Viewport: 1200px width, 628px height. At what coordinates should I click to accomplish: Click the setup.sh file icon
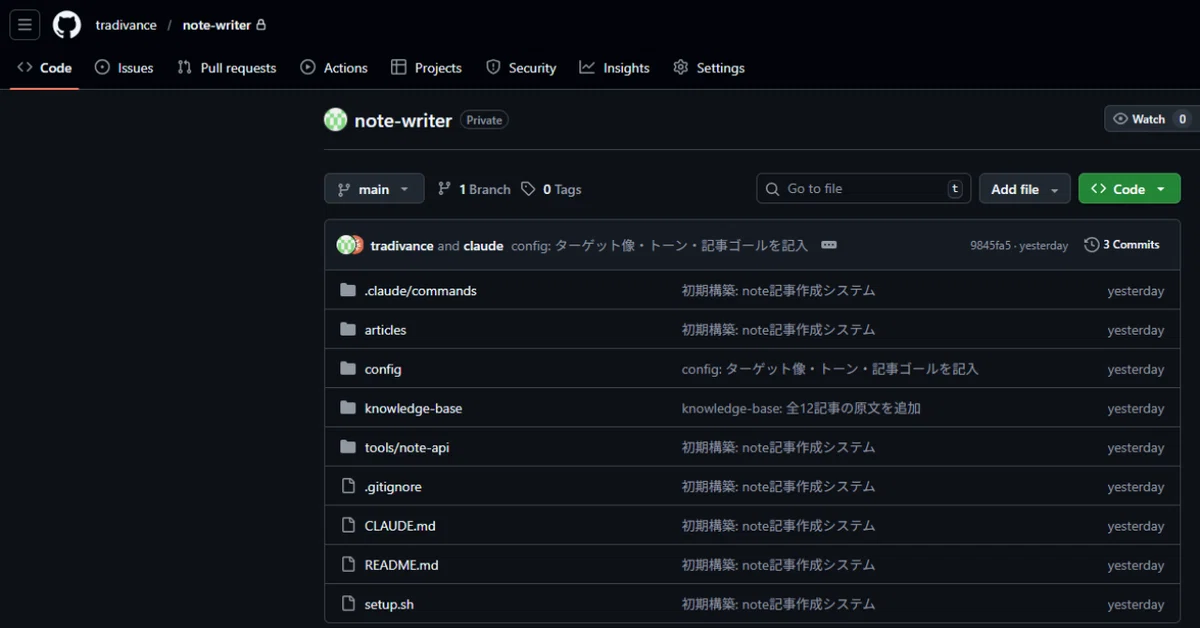point(348,603)
